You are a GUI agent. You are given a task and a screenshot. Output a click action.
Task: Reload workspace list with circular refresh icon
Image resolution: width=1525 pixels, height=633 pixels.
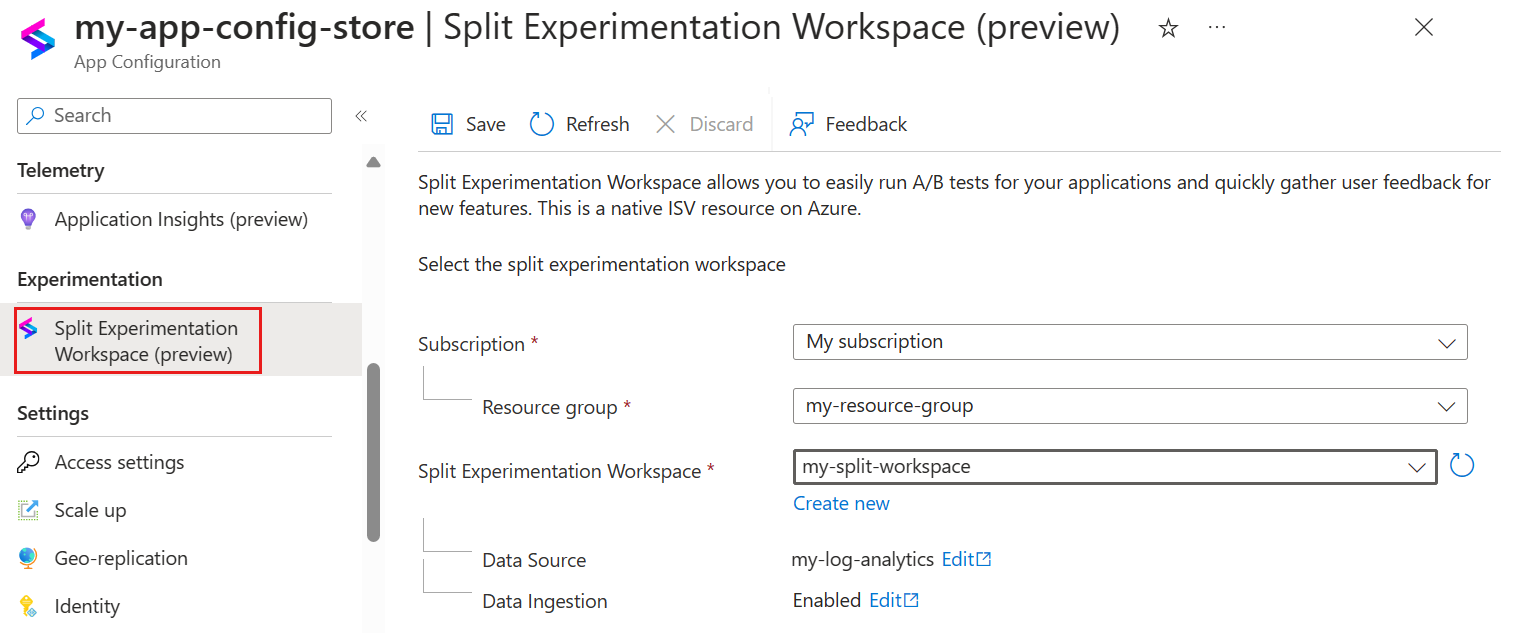pos(1462,466)
